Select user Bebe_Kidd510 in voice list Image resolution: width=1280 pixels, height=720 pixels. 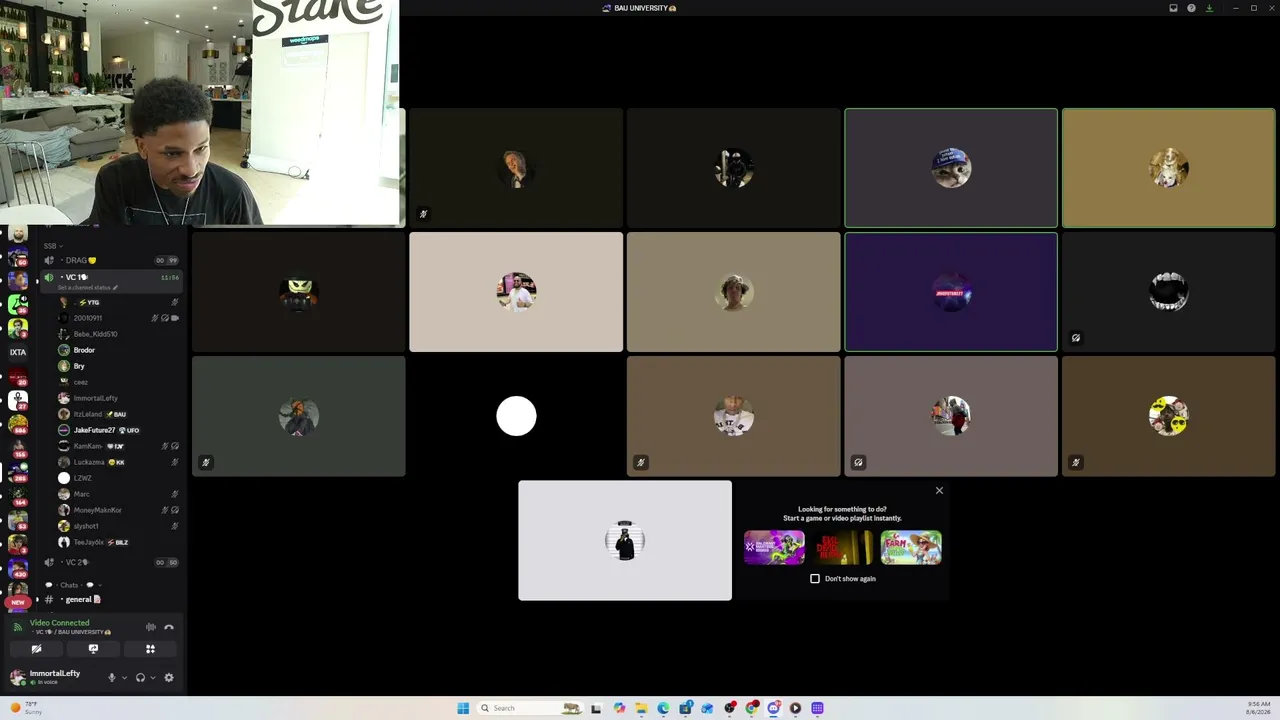click(x=118, y=334)
